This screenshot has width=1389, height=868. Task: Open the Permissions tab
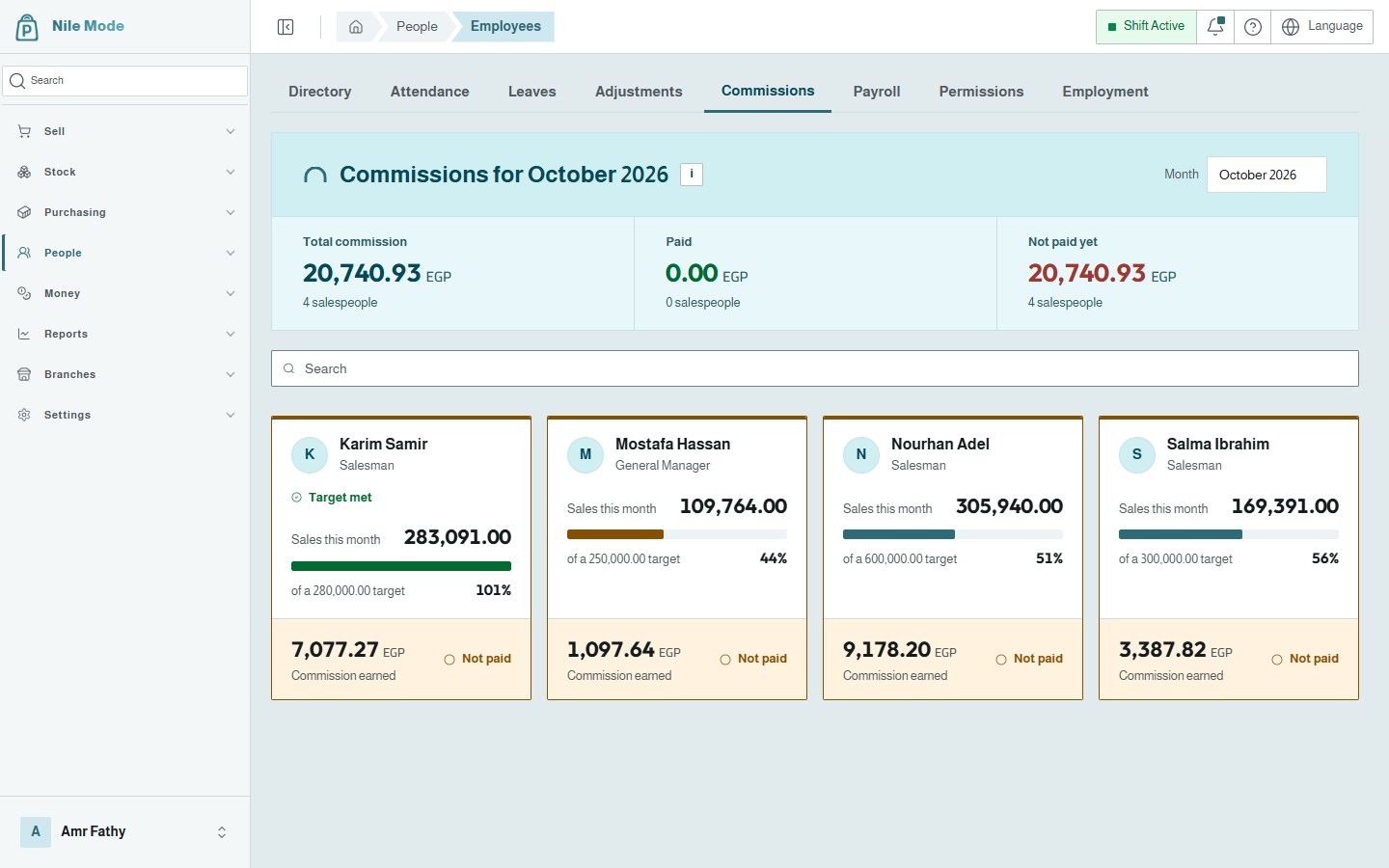pos(981,92)
